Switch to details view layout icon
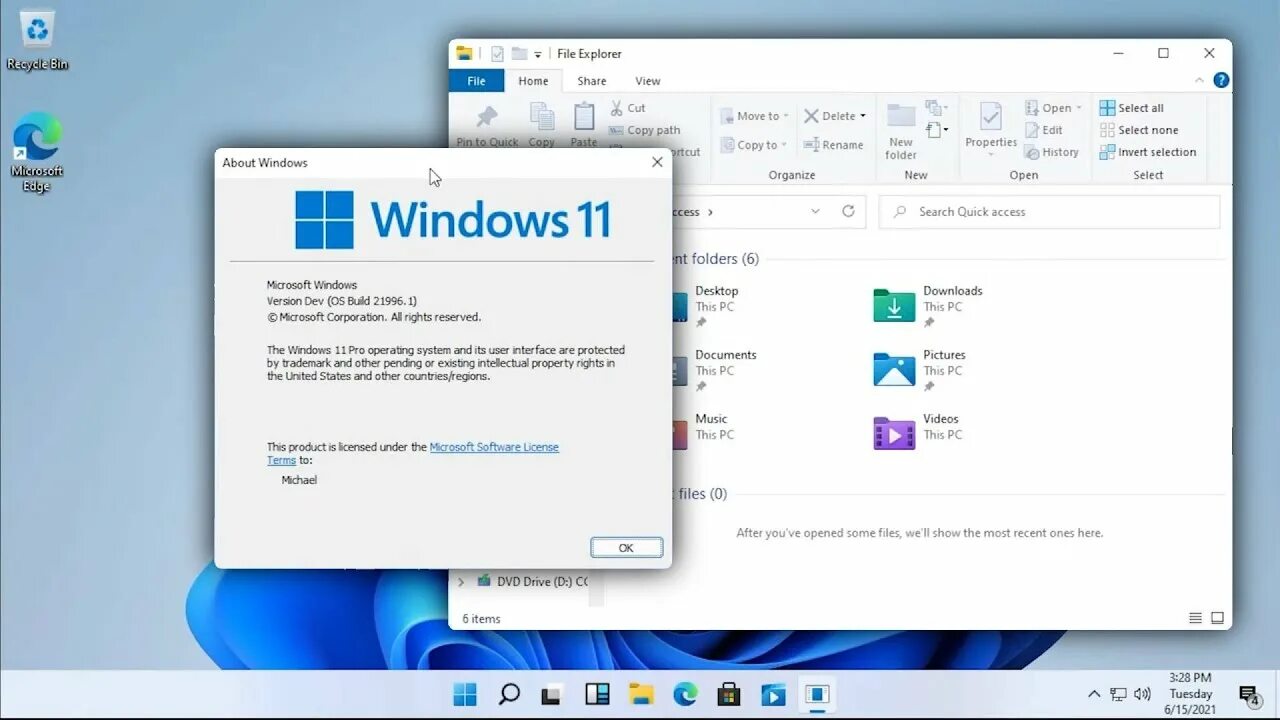The image size is (1280, 720). pyautogui.click(x=1195, y=618)
